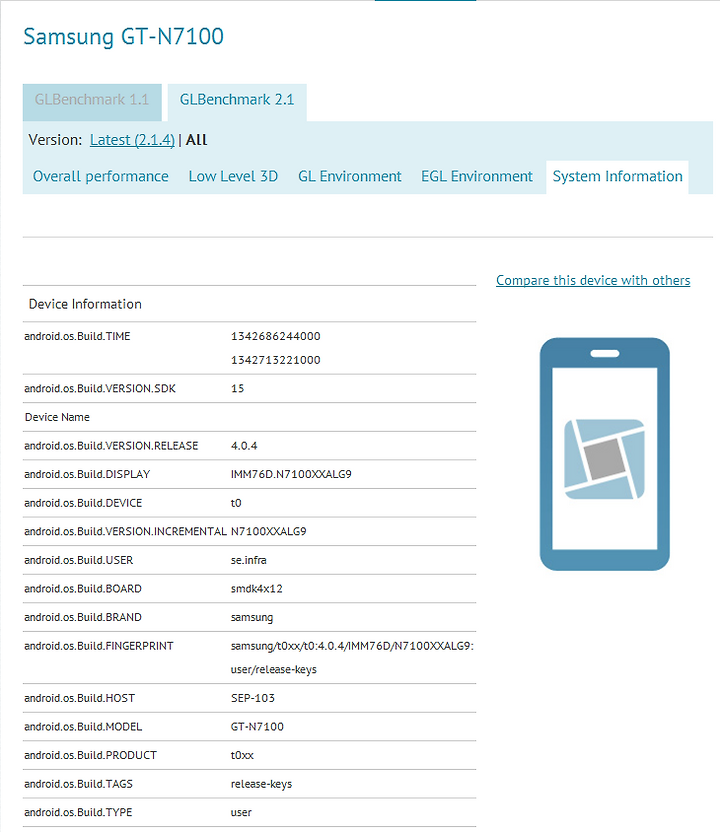
Task: Select the value 1342686244000
Action: click(276, 336)
